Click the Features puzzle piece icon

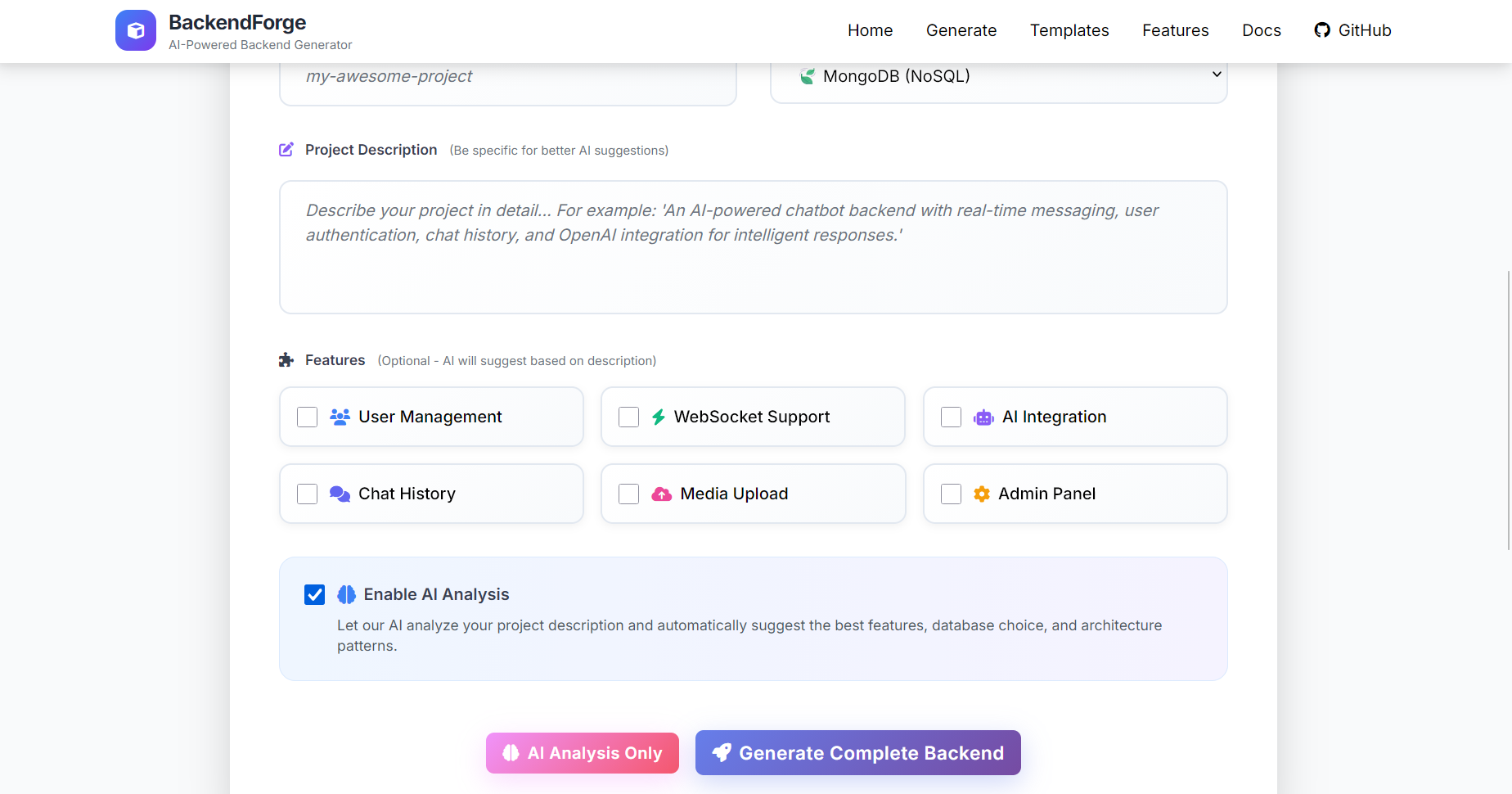286,360
